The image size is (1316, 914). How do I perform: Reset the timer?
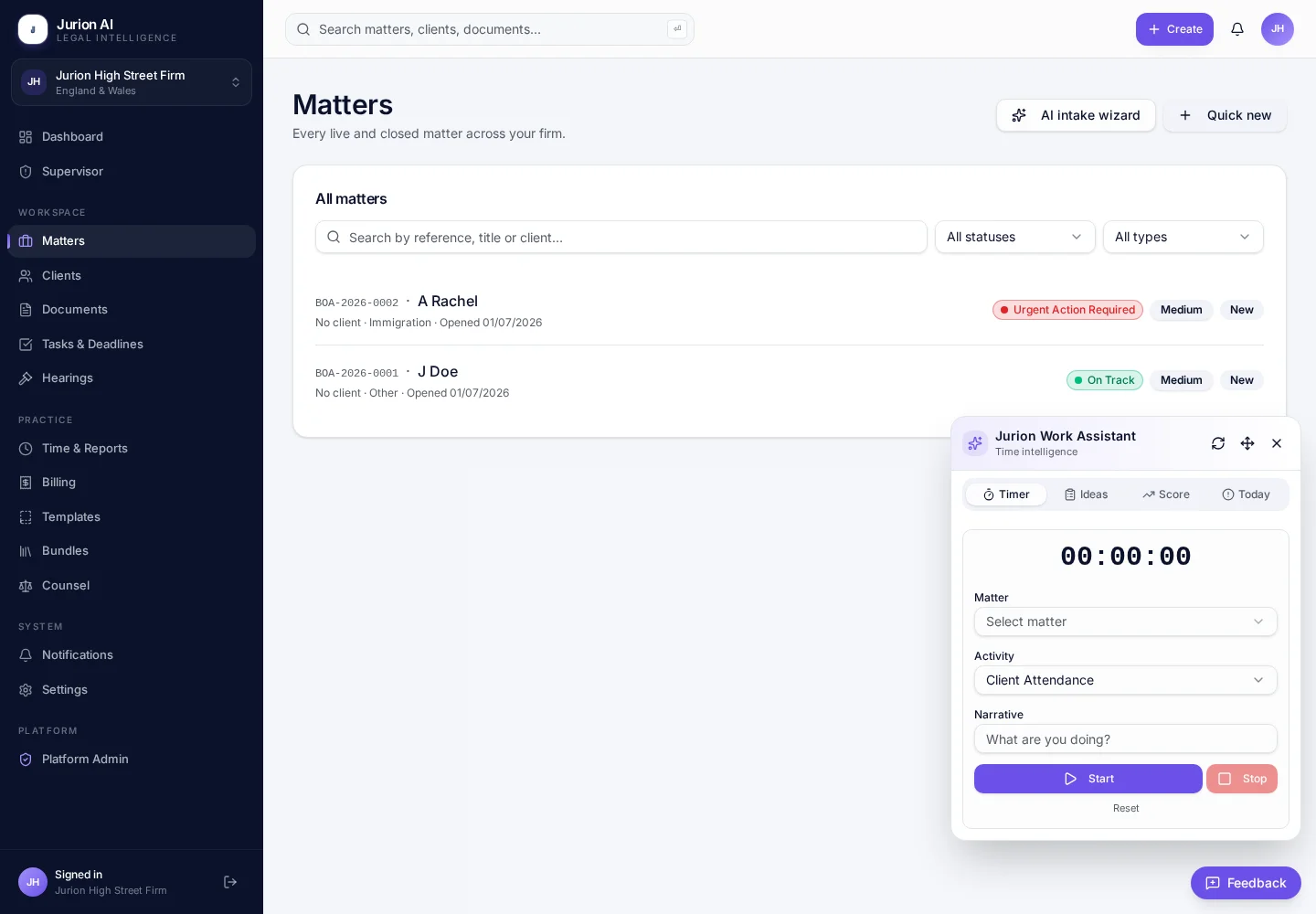pyautogui.click(x=1126, y=808)
